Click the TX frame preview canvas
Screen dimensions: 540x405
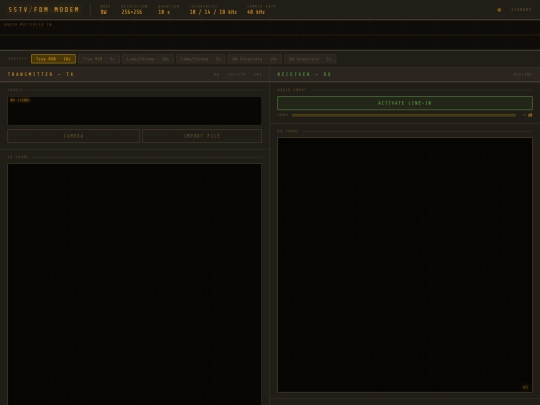tap(134, 284)
